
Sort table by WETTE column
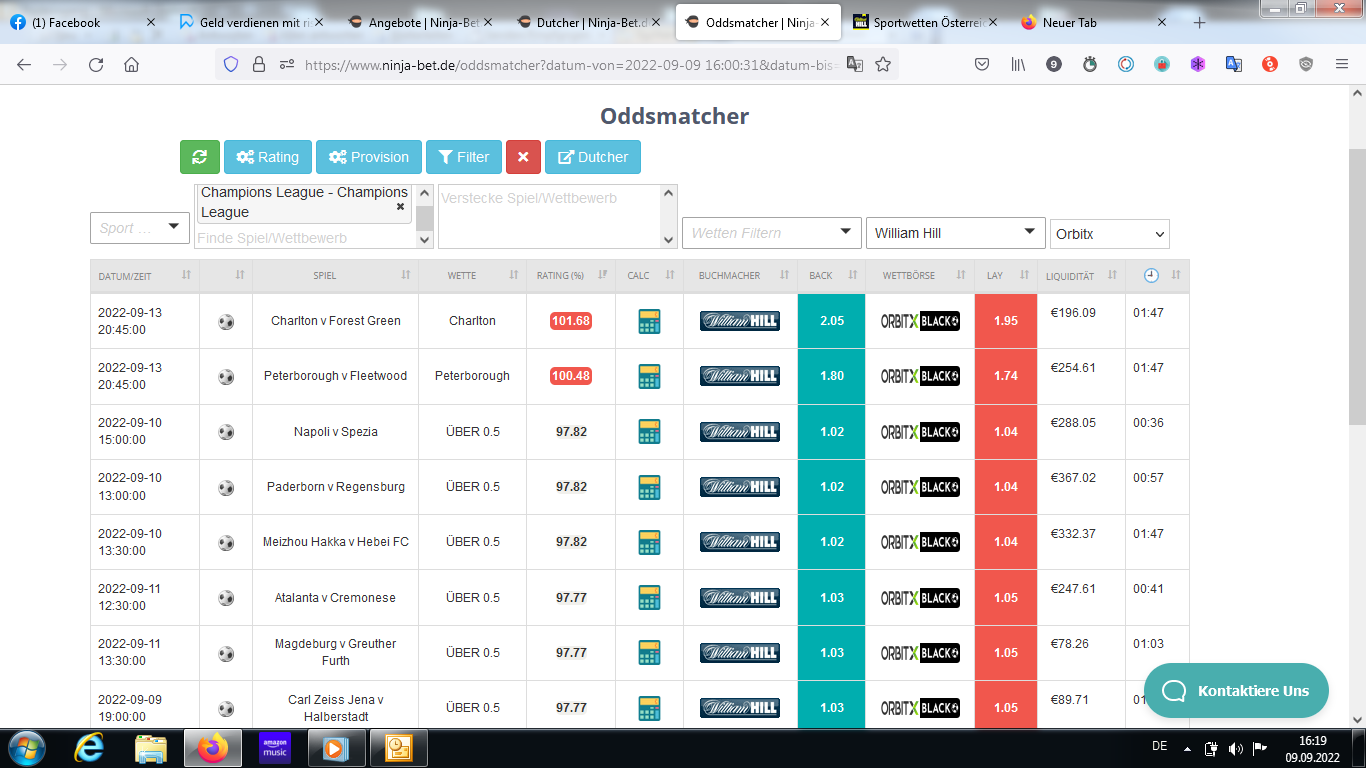473,275
